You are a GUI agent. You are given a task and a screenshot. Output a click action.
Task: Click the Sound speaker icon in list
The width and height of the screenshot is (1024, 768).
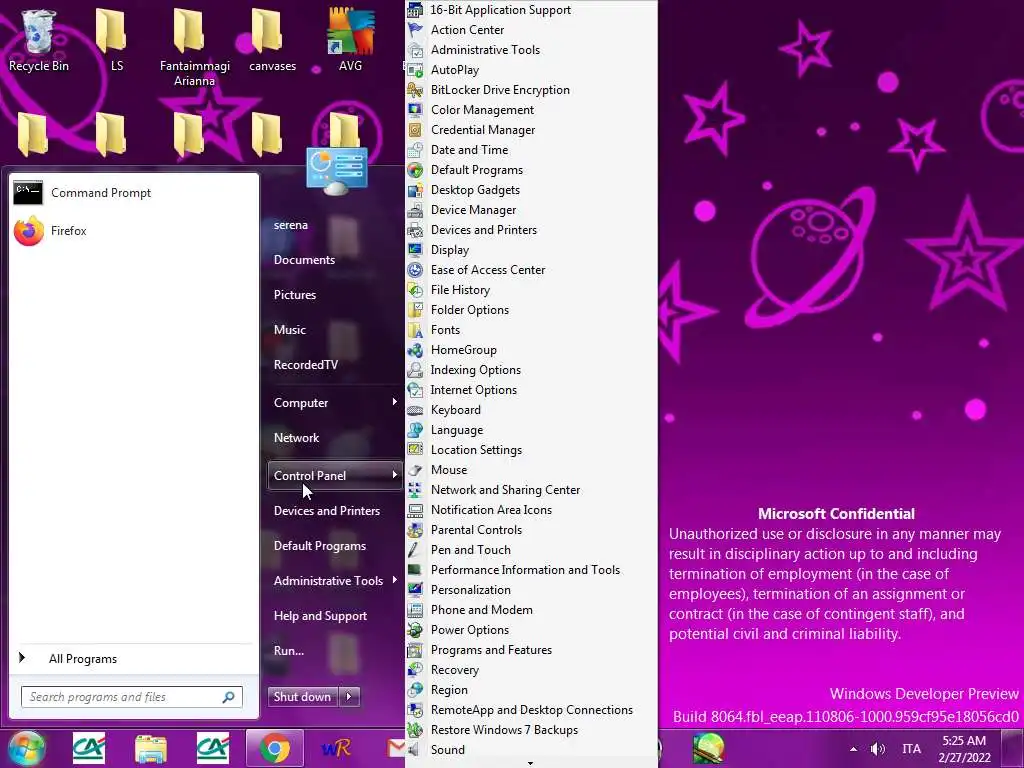415,750
